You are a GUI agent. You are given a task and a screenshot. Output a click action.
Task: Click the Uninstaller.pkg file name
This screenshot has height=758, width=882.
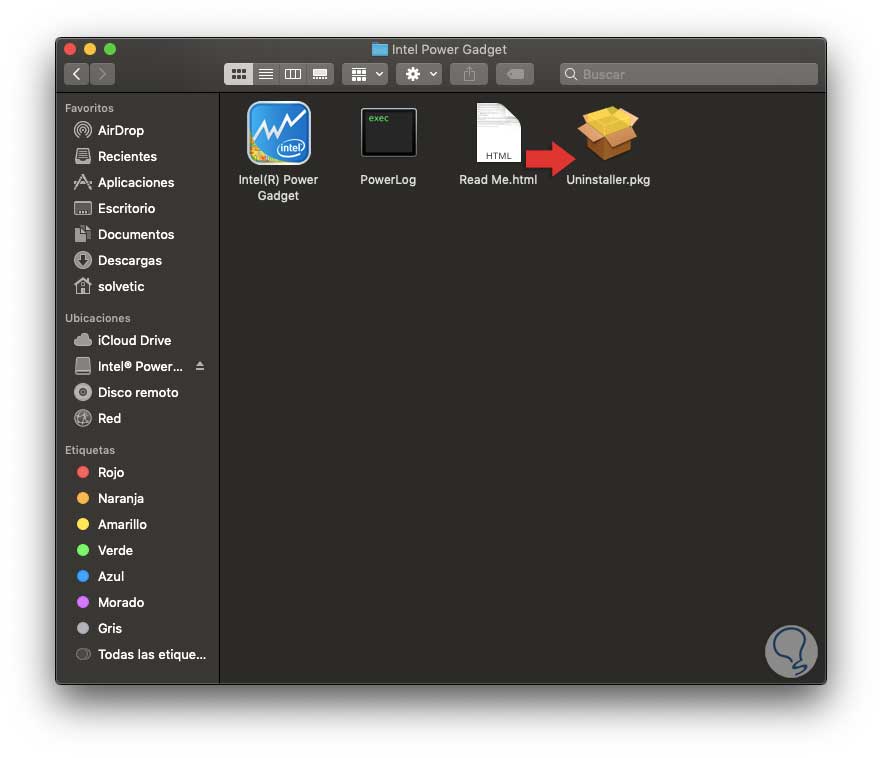(x=608, y=180)
